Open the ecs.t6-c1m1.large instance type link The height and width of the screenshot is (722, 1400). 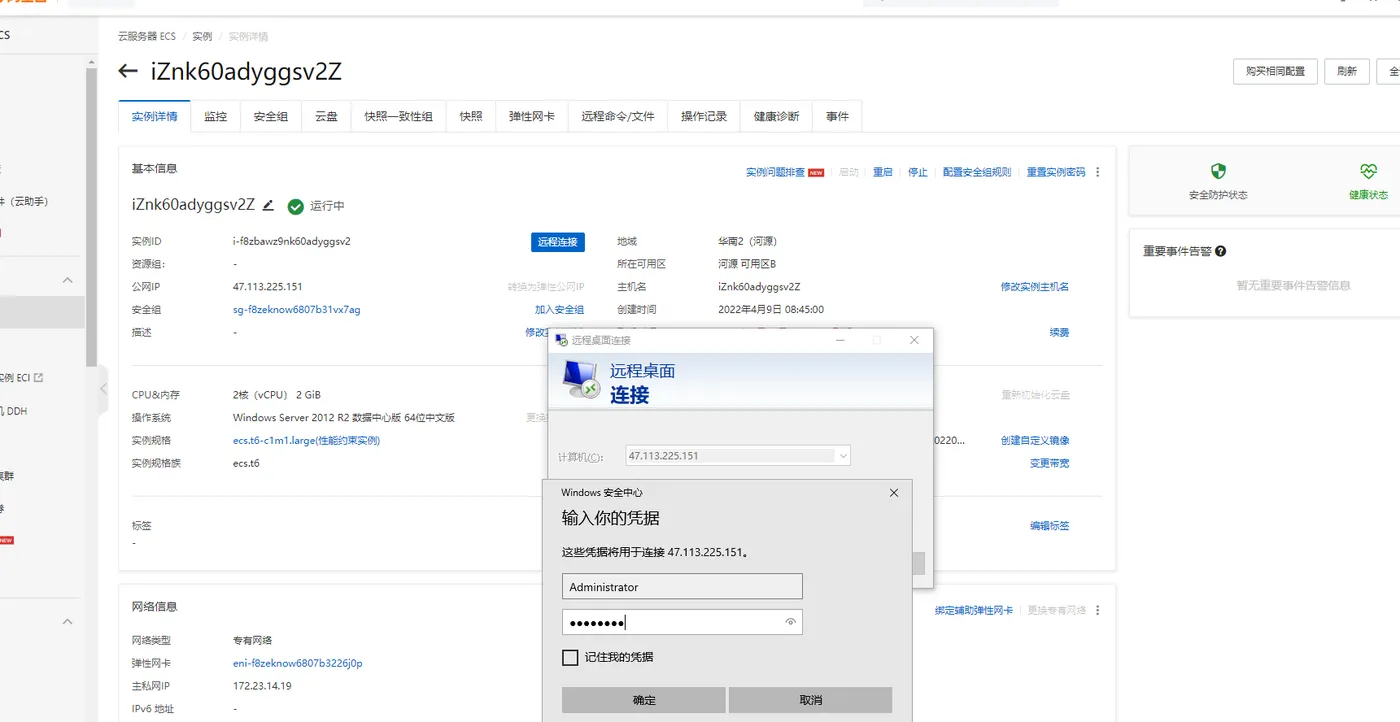[x=306, y=440]
